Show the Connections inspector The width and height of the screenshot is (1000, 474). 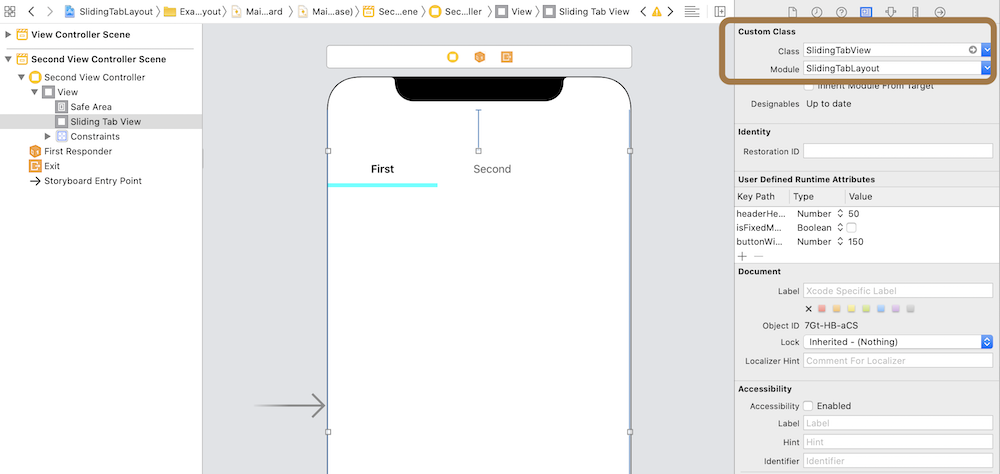tap(940, 12)
